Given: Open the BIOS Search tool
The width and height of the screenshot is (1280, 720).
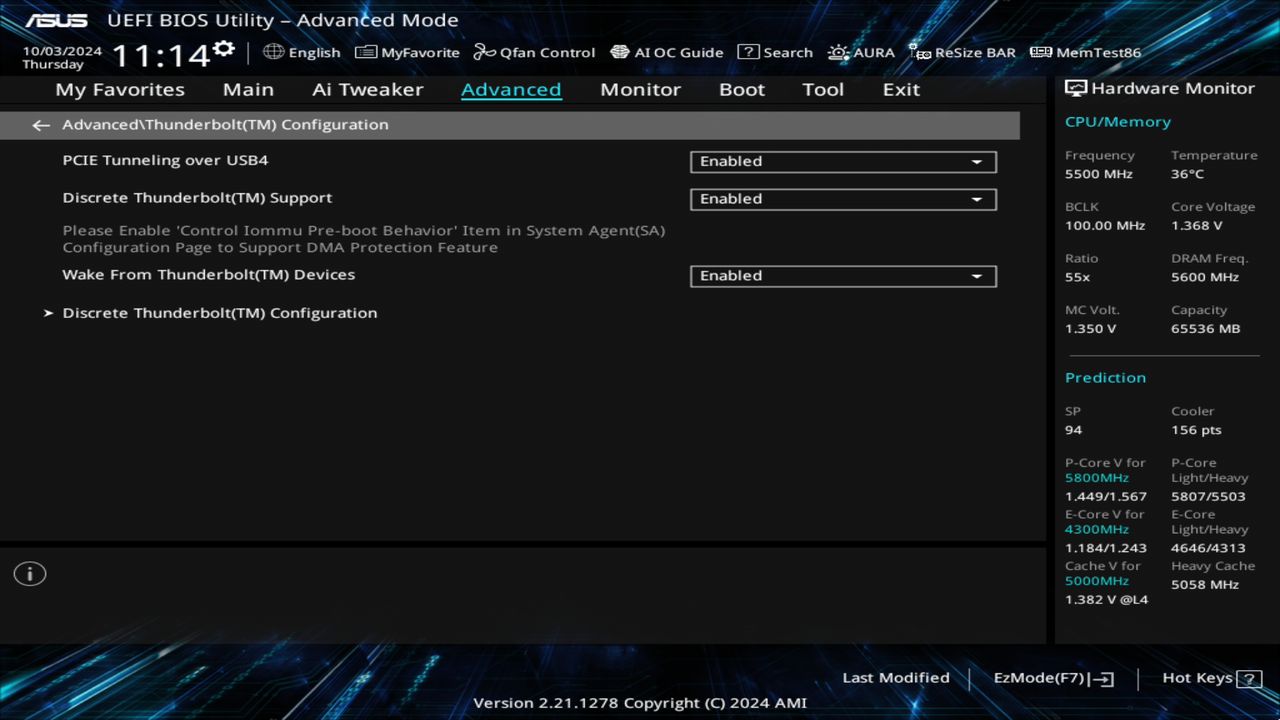Looking at the screenshot, I should coord(775,52).
